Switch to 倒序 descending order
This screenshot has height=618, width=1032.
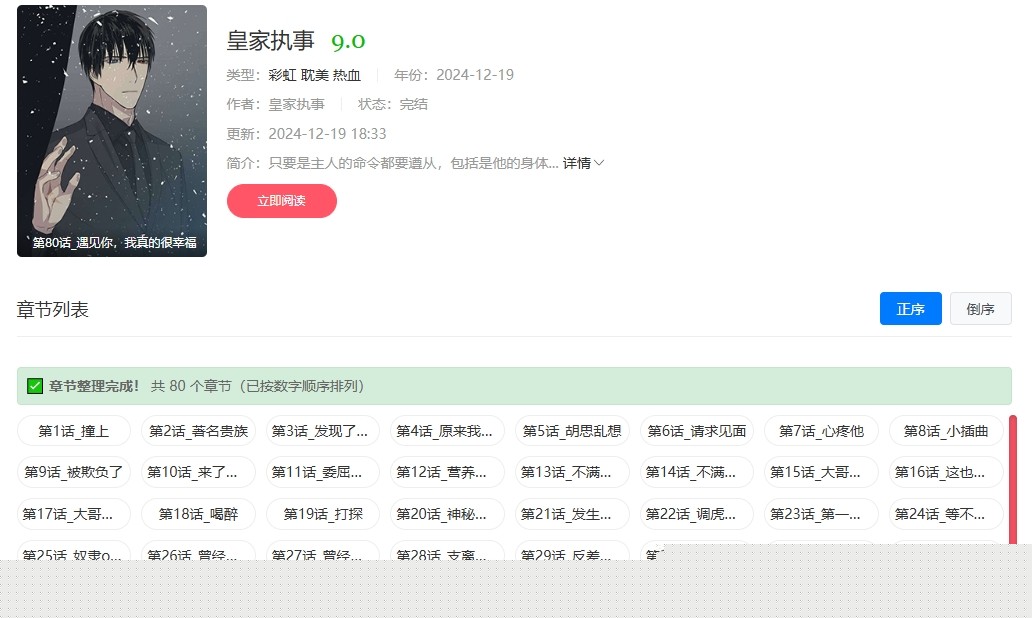coord(980,309)
